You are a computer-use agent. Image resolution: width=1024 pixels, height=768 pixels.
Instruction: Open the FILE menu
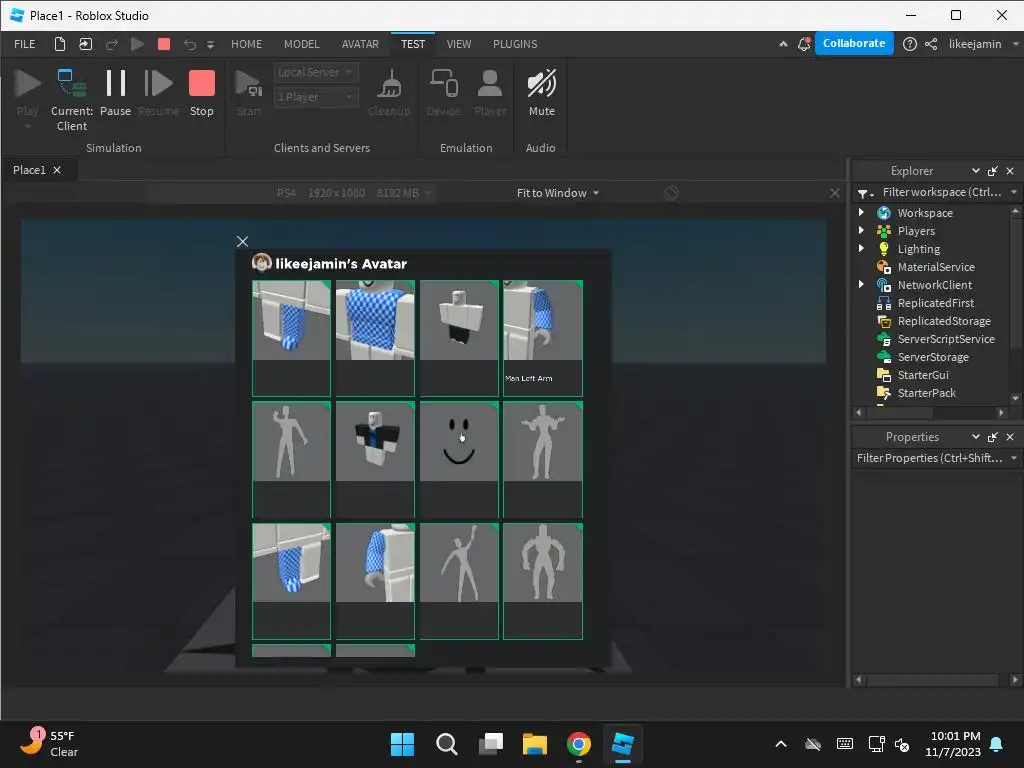[25, 44]
